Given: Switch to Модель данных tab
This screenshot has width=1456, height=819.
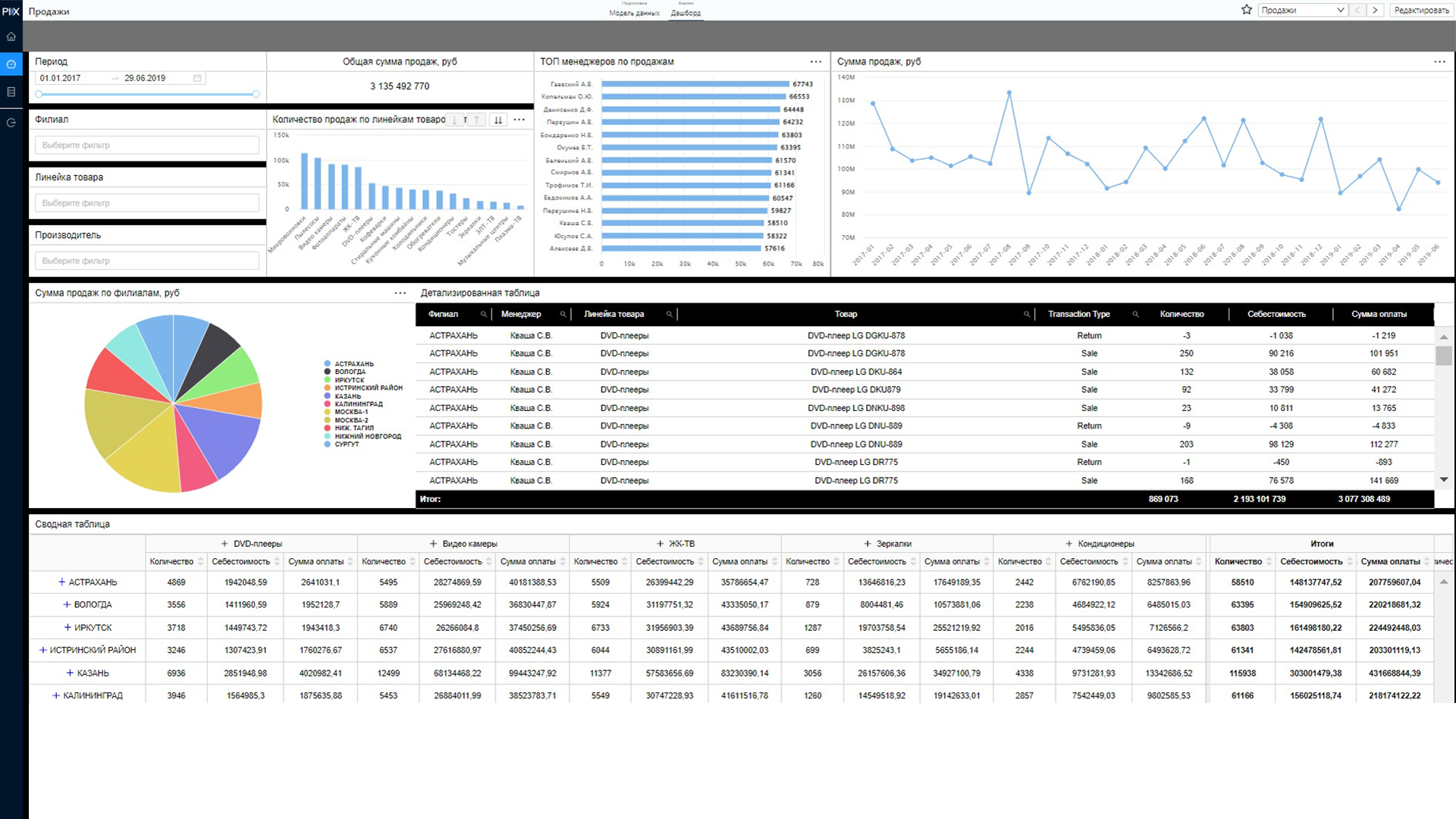Looking at the screenshot, I should pyautogui.click(x=634, y=13).
